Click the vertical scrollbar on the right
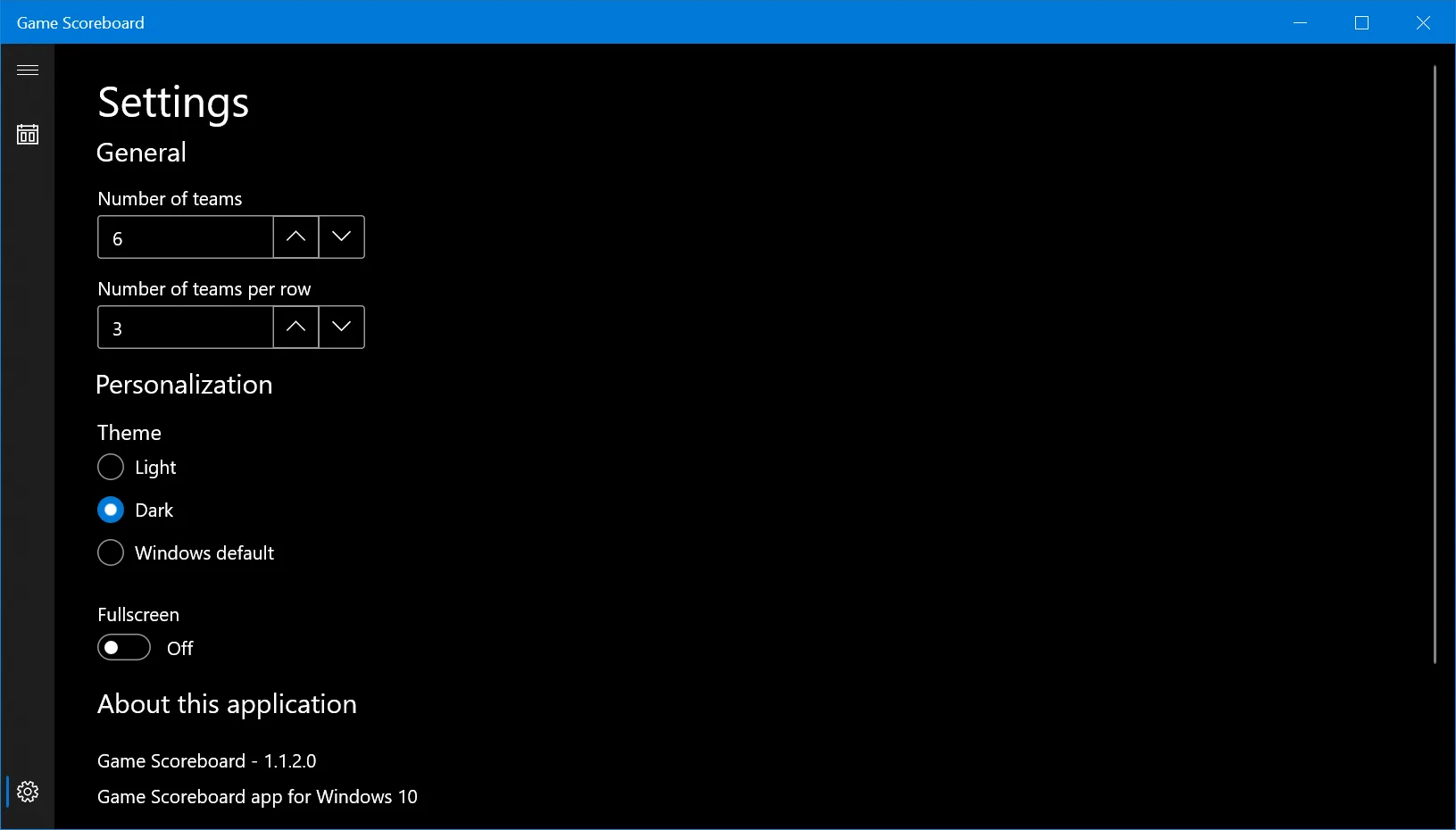The image size is (1456, 830). click(x=1435, y=364)
